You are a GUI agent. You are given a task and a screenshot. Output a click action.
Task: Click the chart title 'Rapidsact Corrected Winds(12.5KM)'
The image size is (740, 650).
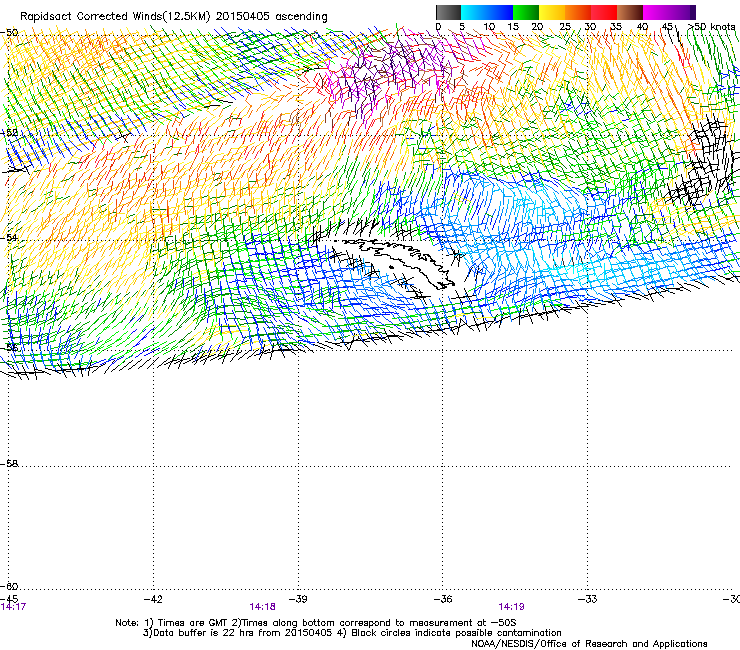pyautogui.click(x=115, y=17)
